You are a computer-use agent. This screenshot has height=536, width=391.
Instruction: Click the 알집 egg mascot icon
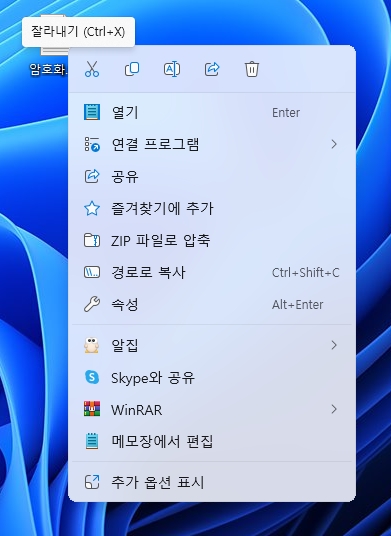(92, 345)
